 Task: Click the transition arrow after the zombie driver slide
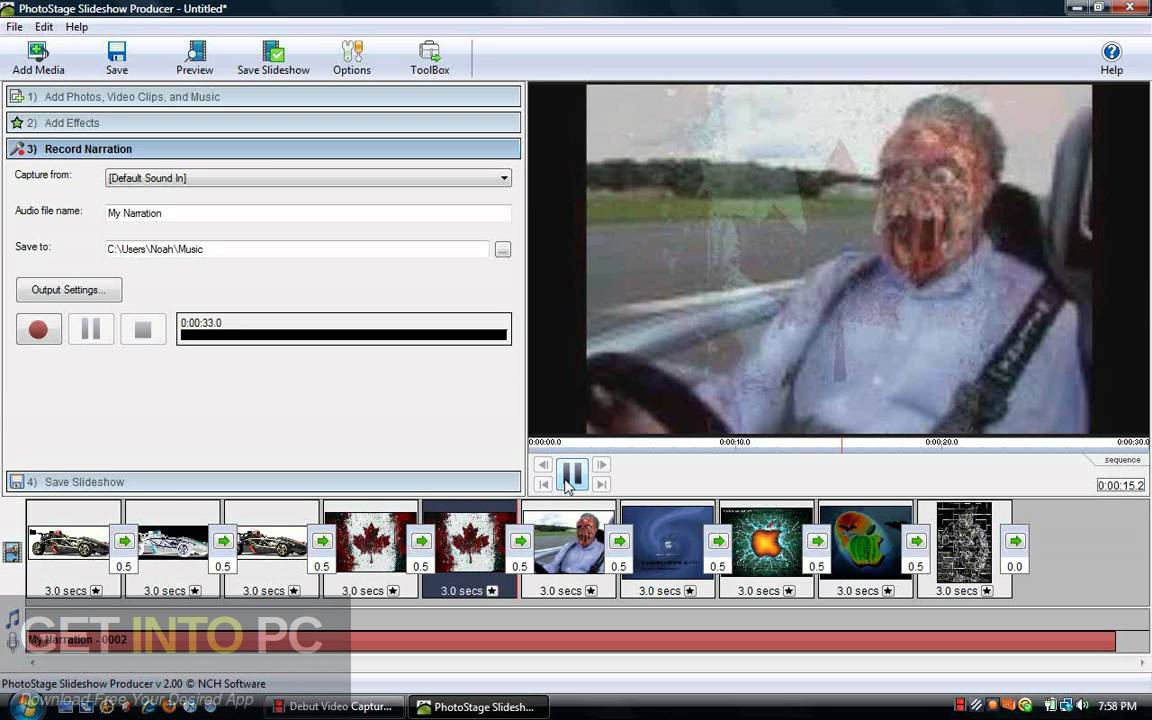click(x=619, y=541)
